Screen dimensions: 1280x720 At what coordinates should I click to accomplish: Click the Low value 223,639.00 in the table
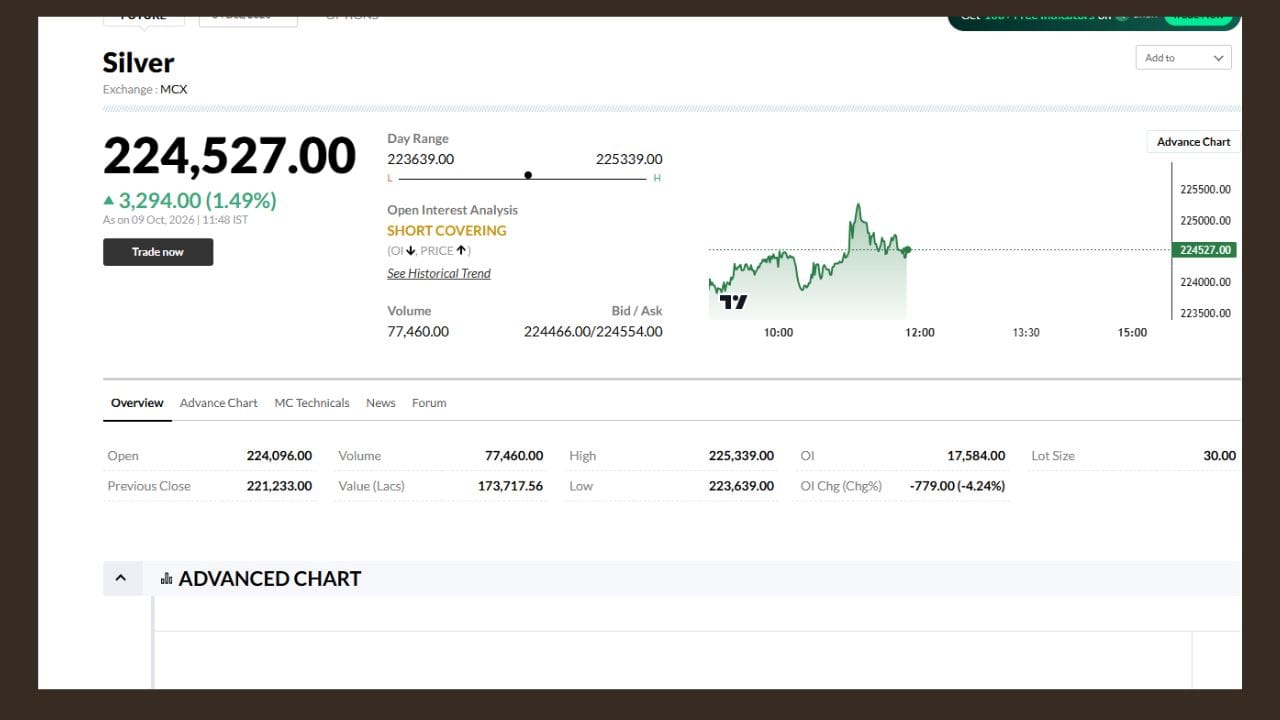[x=741, y=486]
